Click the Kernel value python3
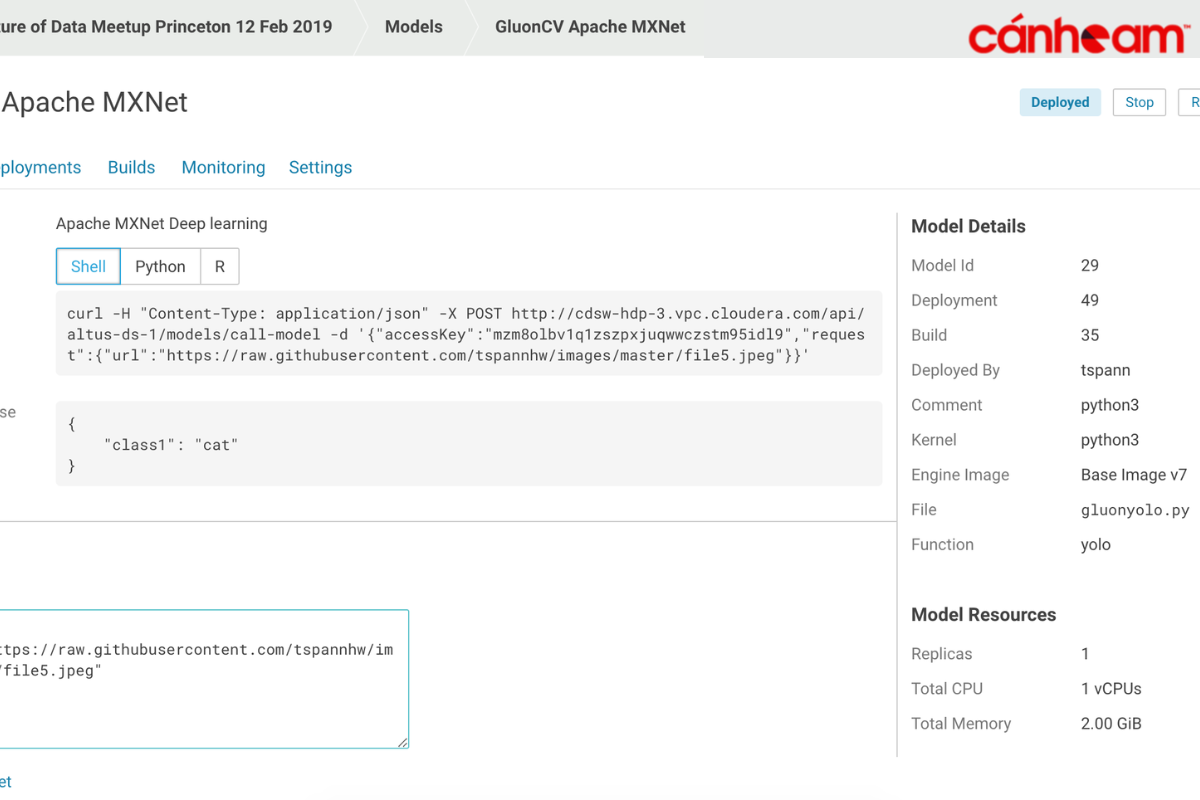Screen dimensions: 1200x800 (1110, 440)
